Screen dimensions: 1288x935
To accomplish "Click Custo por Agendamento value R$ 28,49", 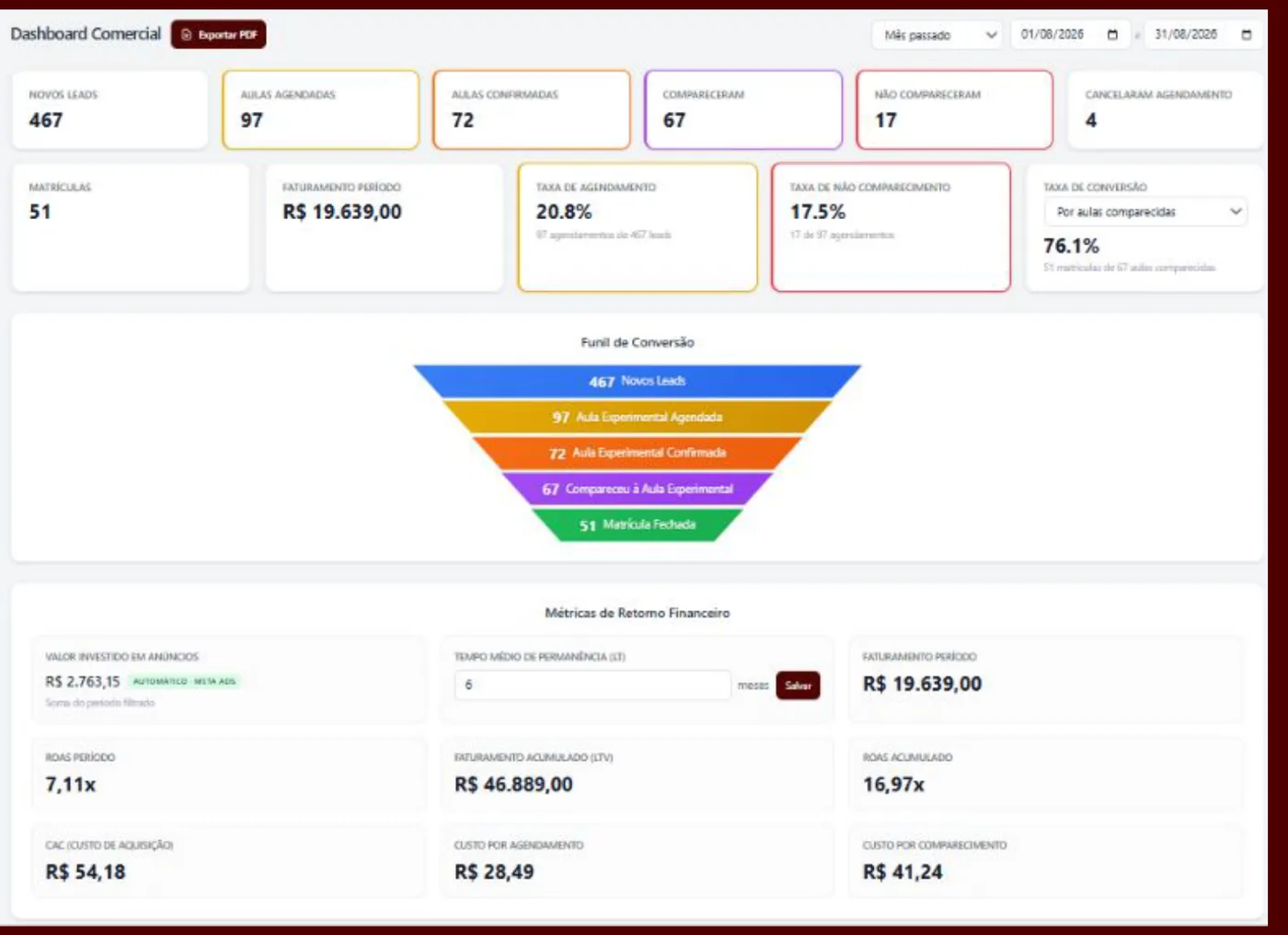I will pos(494,872).
